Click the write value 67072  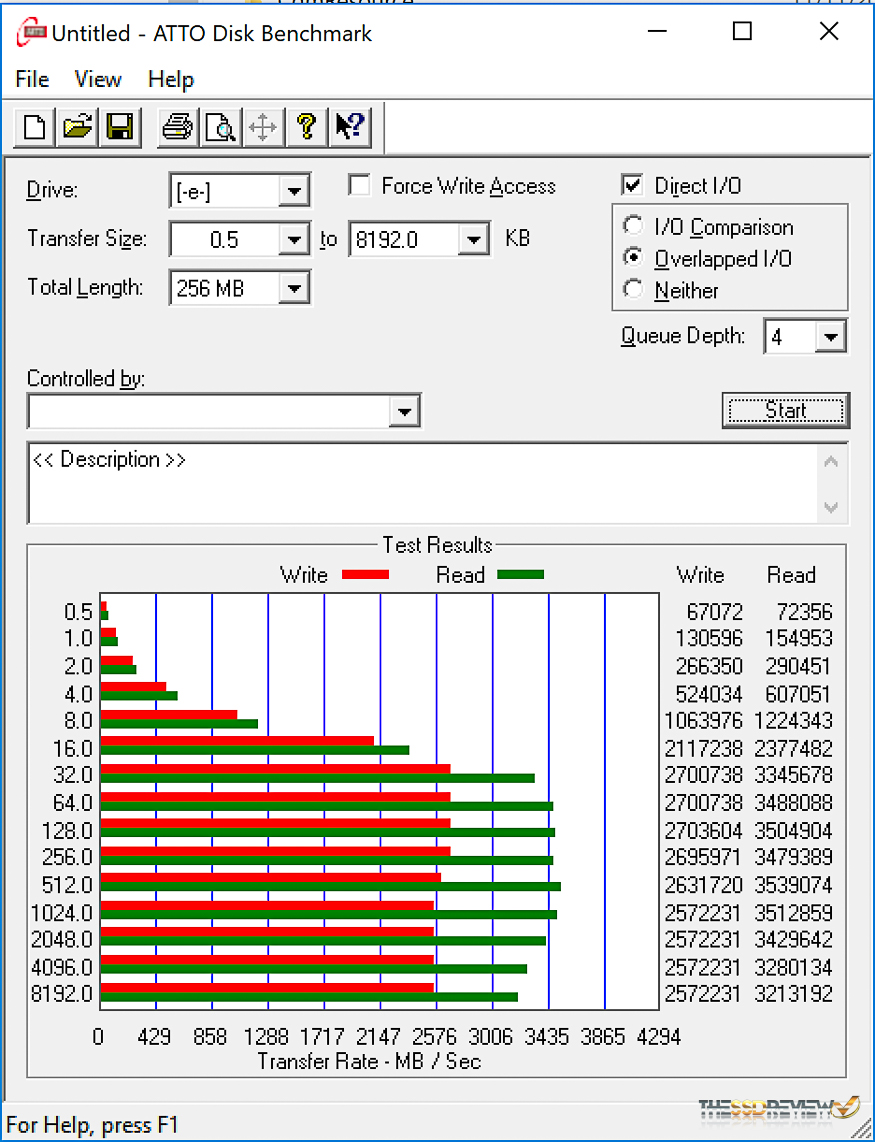point(714,611)
